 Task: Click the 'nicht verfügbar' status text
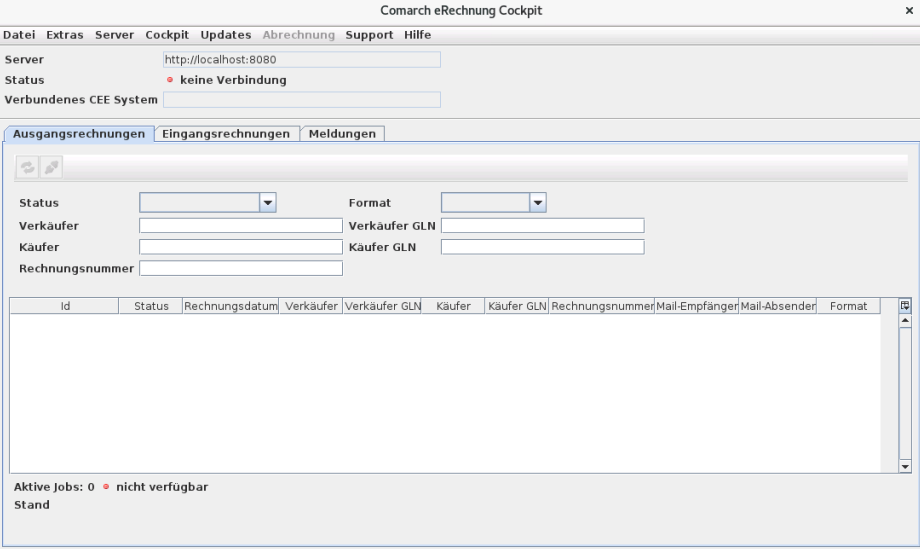tap(162, 487)
